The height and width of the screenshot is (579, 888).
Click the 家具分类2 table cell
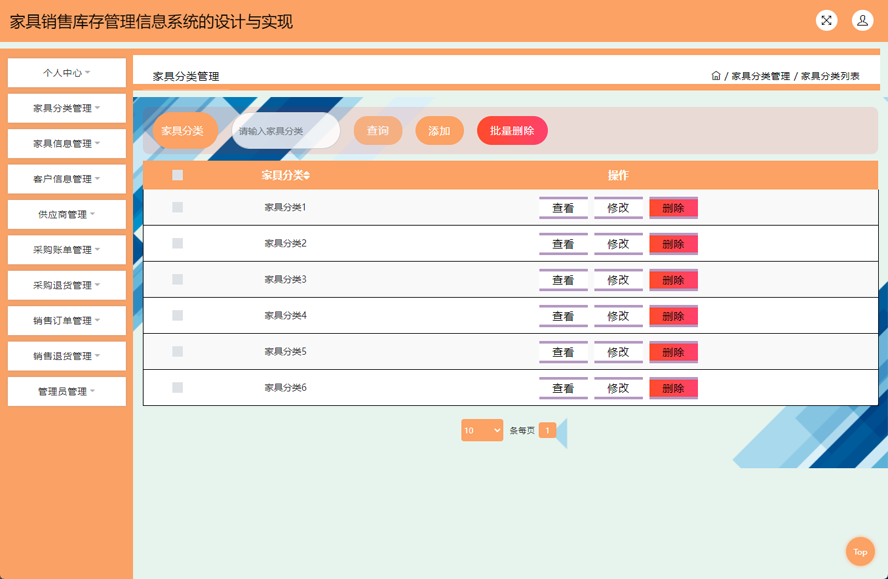tap(285, 244)
